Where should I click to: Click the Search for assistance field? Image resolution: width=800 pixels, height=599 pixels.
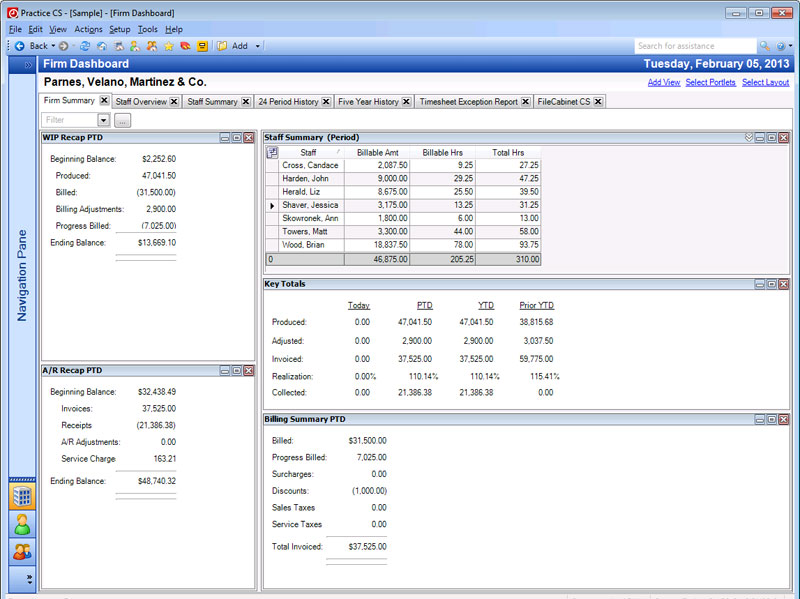coord(695,46)
